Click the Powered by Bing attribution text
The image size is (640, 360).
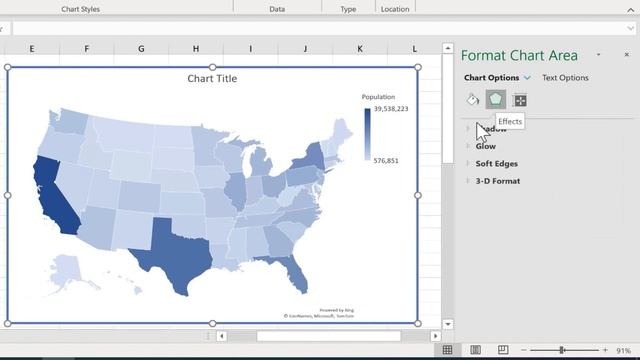coord(337,310)
